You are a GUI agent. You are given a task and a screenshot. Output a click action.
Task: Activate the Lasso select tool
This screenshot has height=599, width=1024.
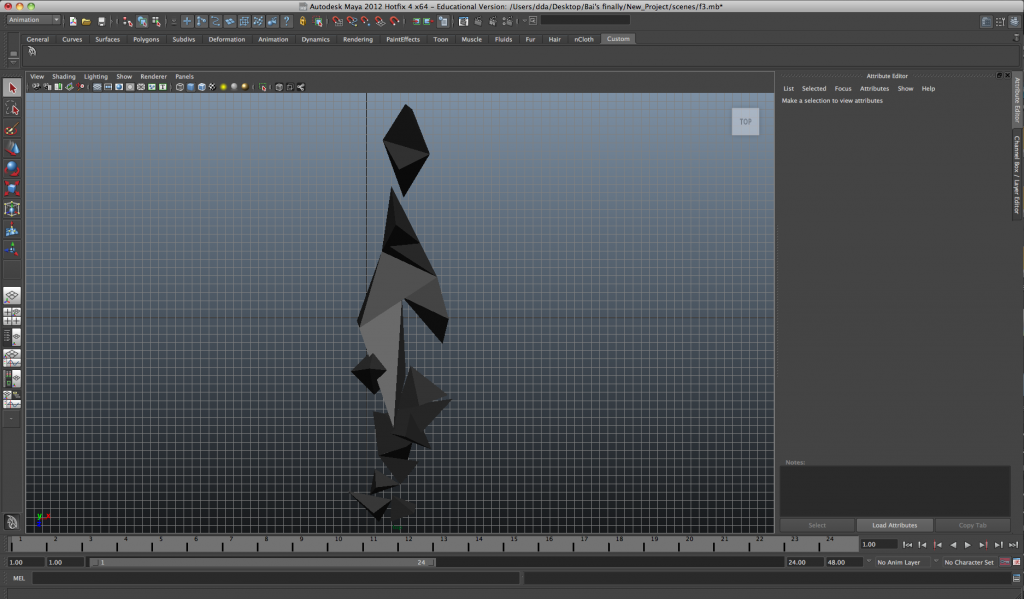point(12,109)
